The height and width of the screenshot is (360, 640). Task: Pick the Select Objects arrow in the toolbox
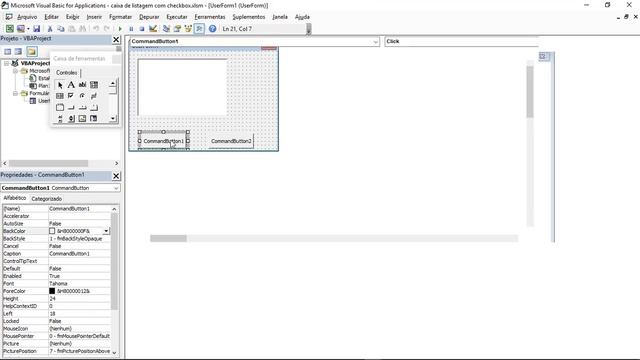[x=60, y=85]
